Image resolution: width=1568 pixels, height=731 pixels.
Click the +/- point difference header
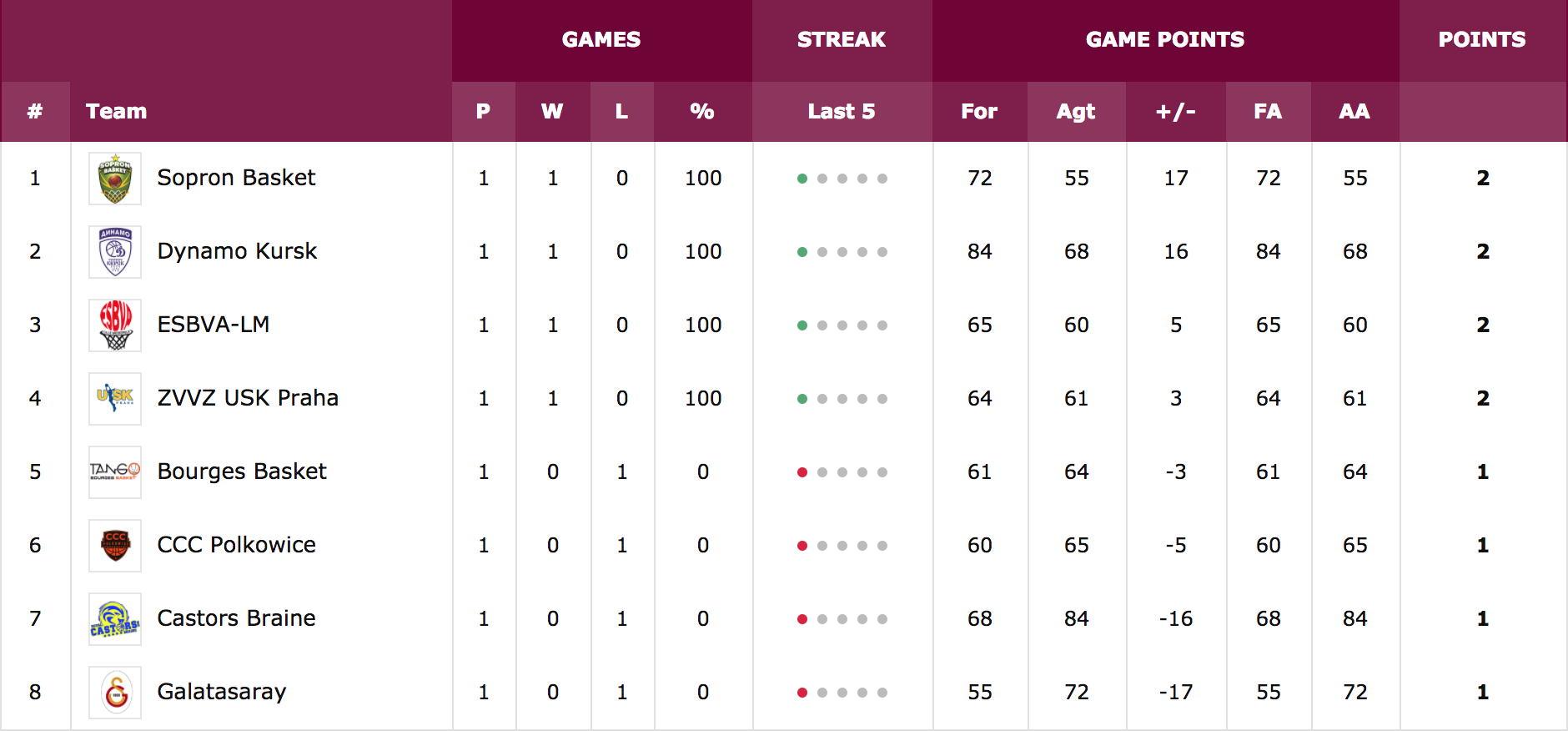pos(1175,111)
